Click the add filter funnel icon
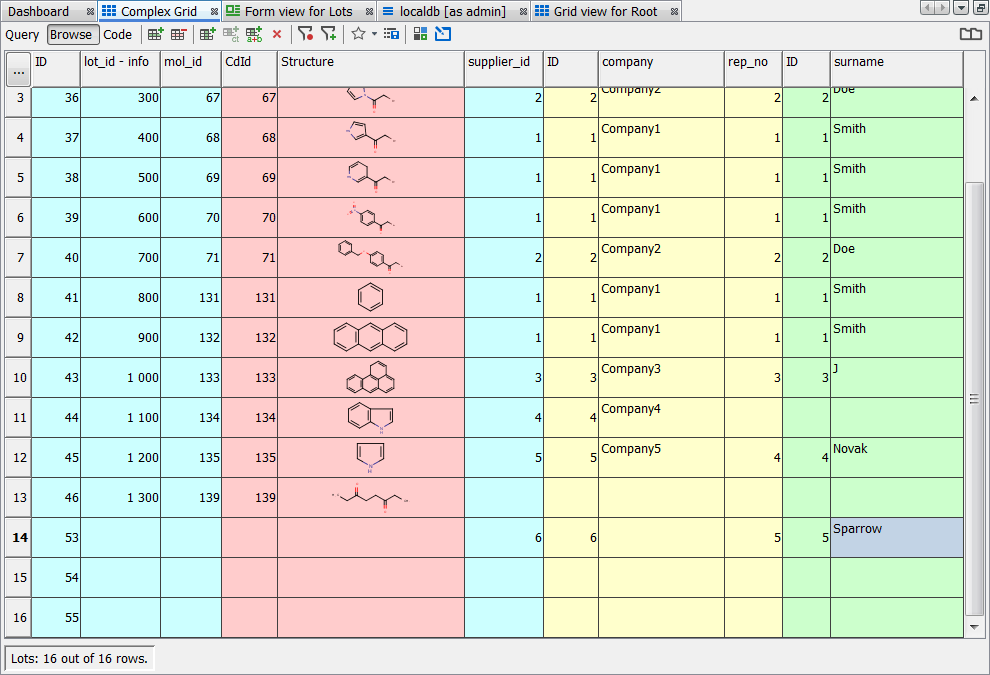 point(328,34)
